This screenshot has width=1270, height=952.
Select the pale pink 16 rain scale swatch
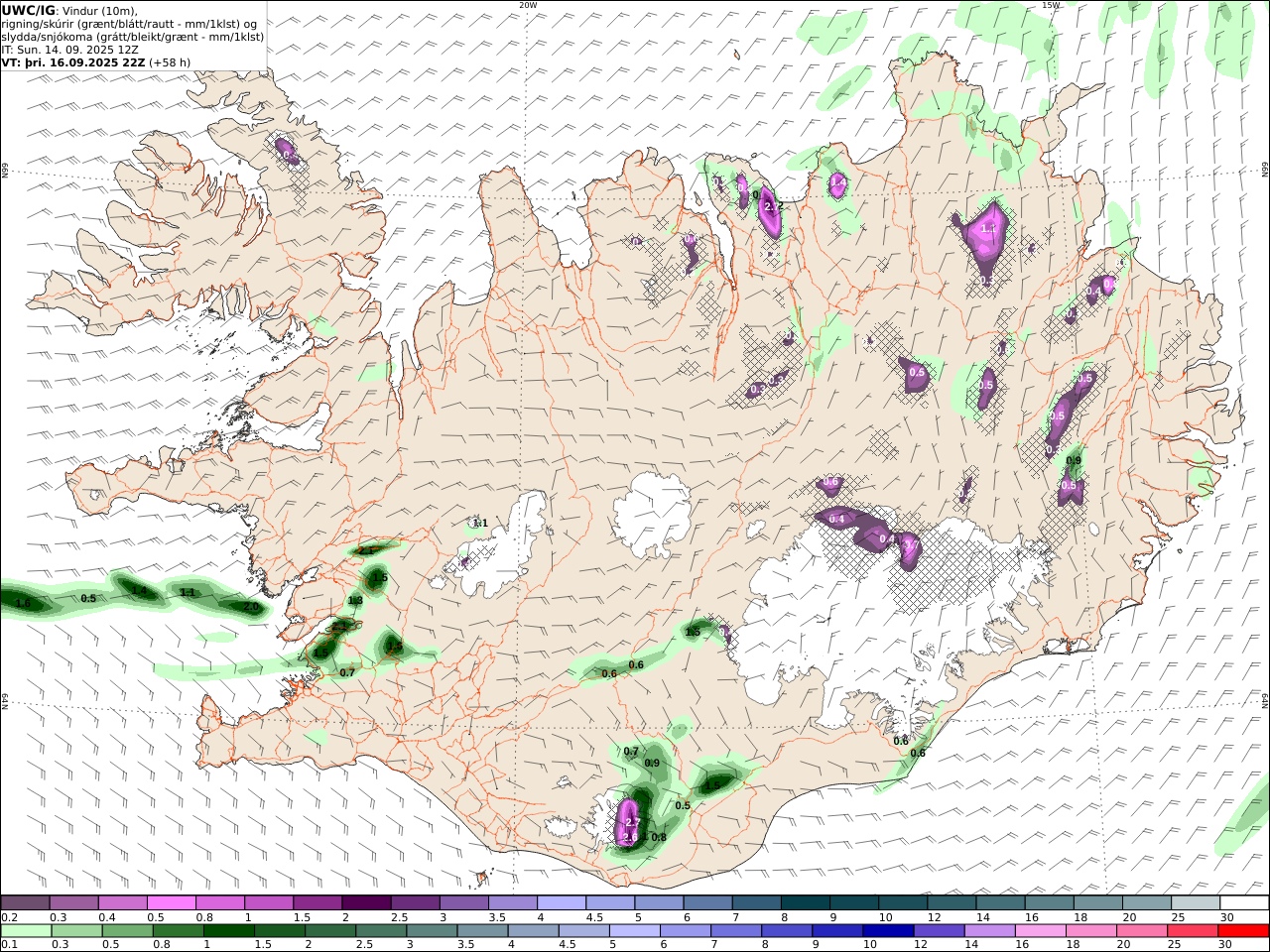point(1040,930)
